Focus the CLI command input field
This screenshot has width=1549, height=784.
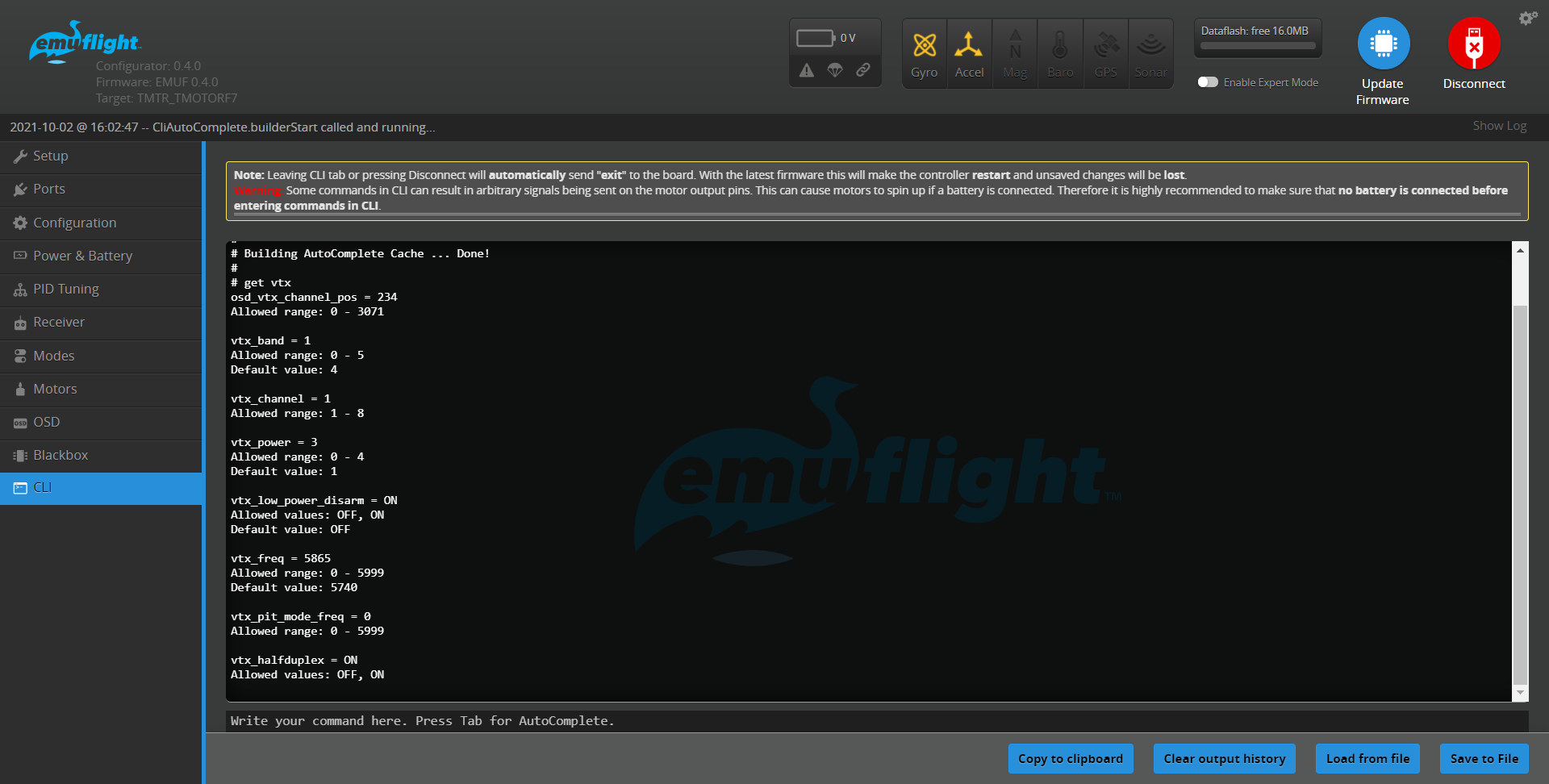pos(877,721)
